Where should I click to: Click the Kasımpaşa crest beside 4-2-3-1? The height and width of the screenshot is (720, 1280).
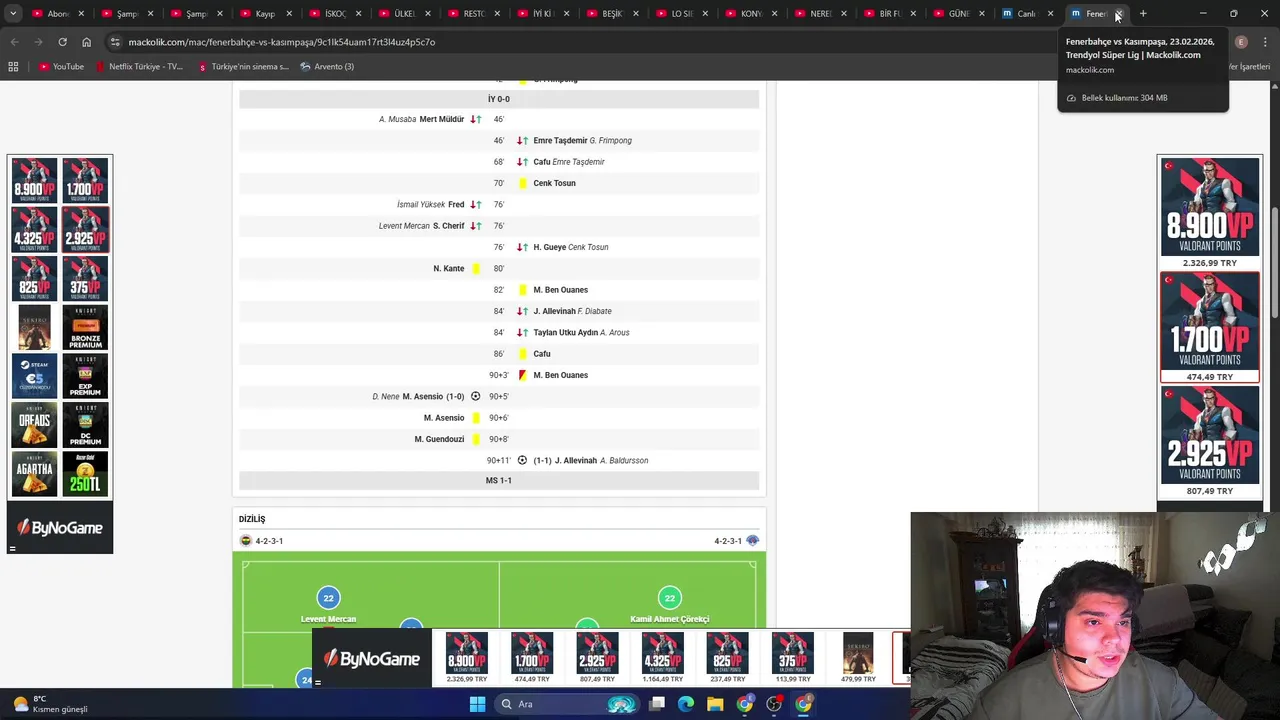click(753, 541)
